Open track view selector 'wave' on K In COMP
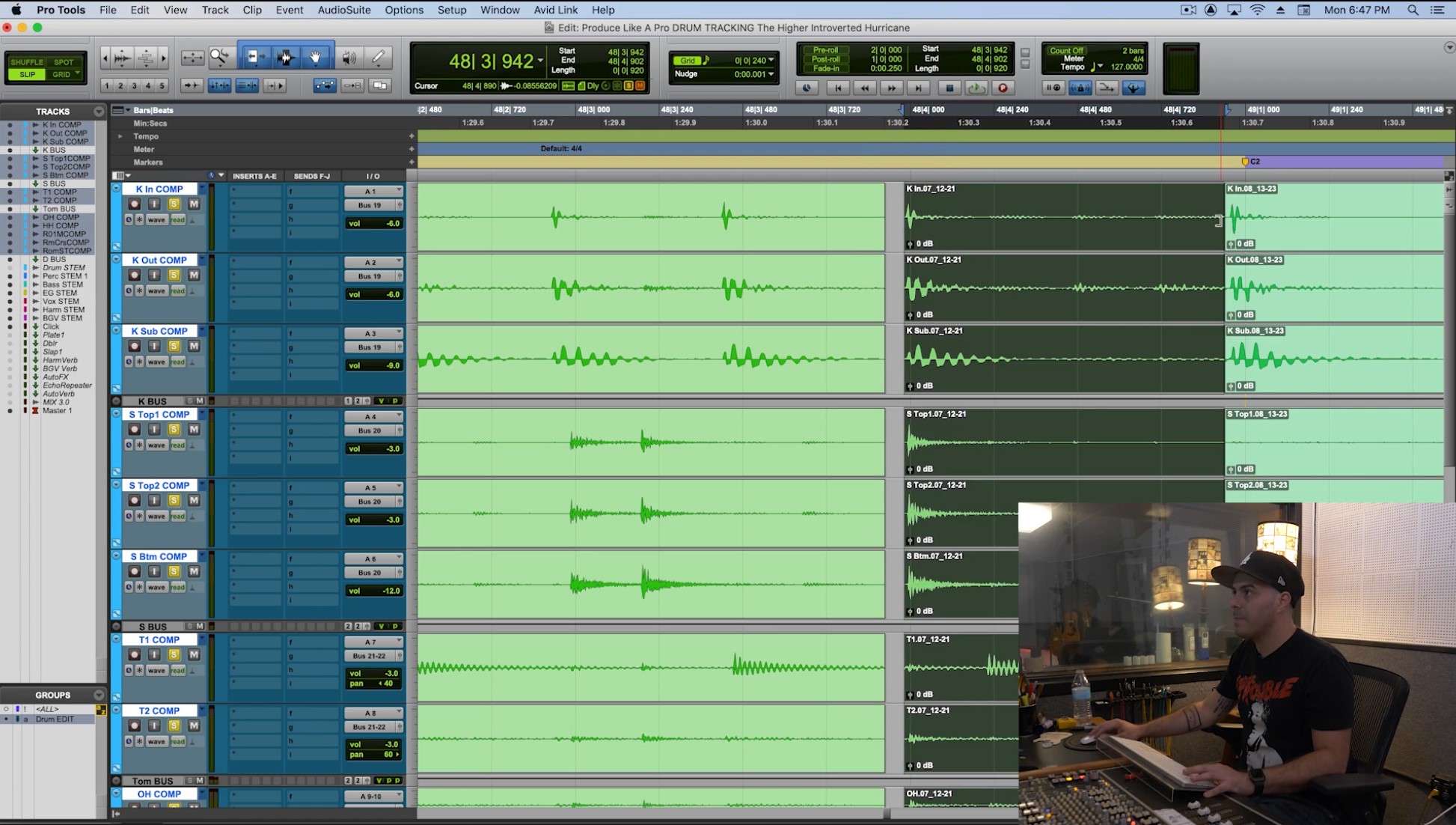This screenshot has height=825, width=1456. 156,219
